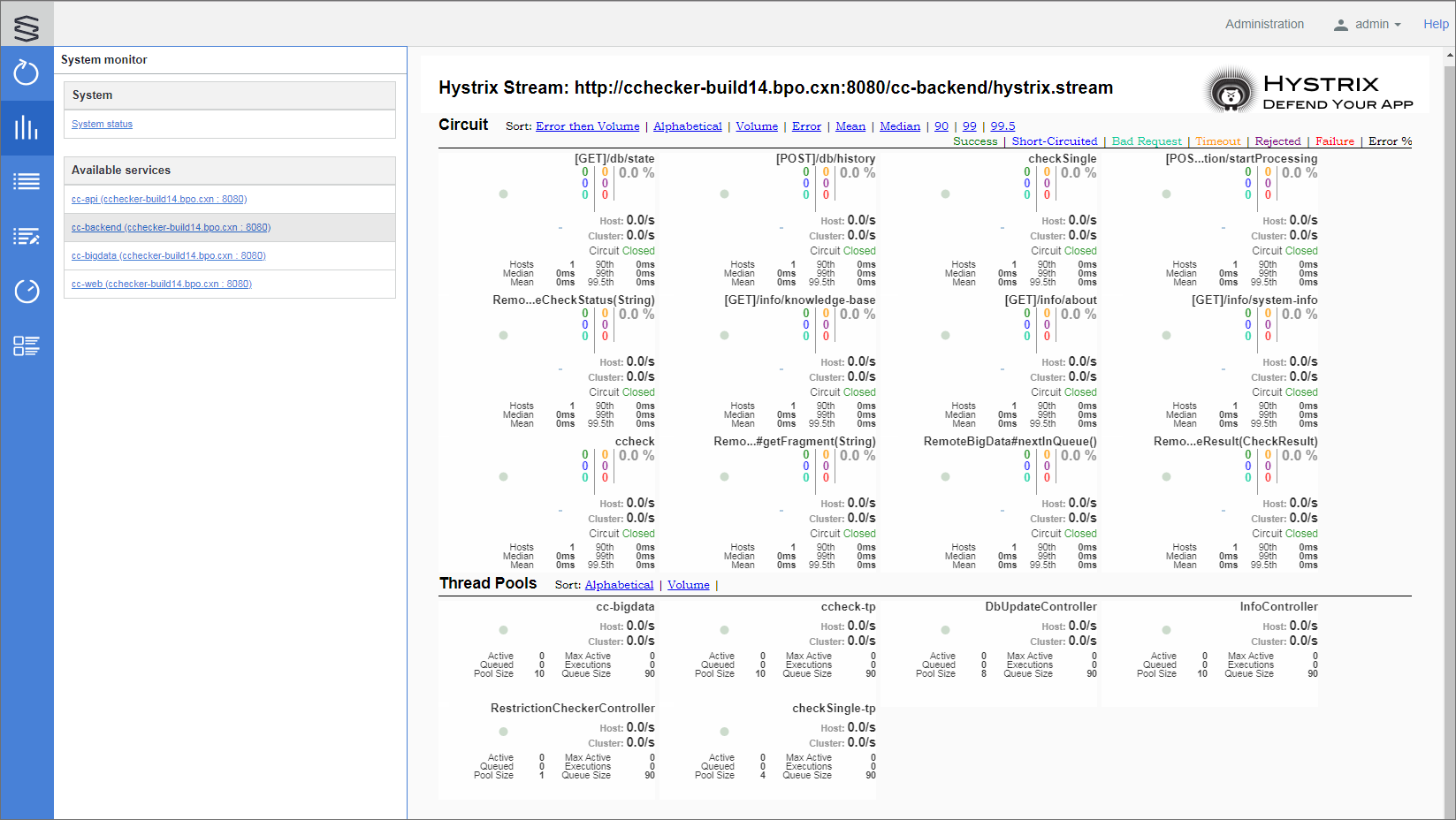This screenshot has width=1456, height=820.
Task: Open the cc-web service link
Action: [162, 285]
